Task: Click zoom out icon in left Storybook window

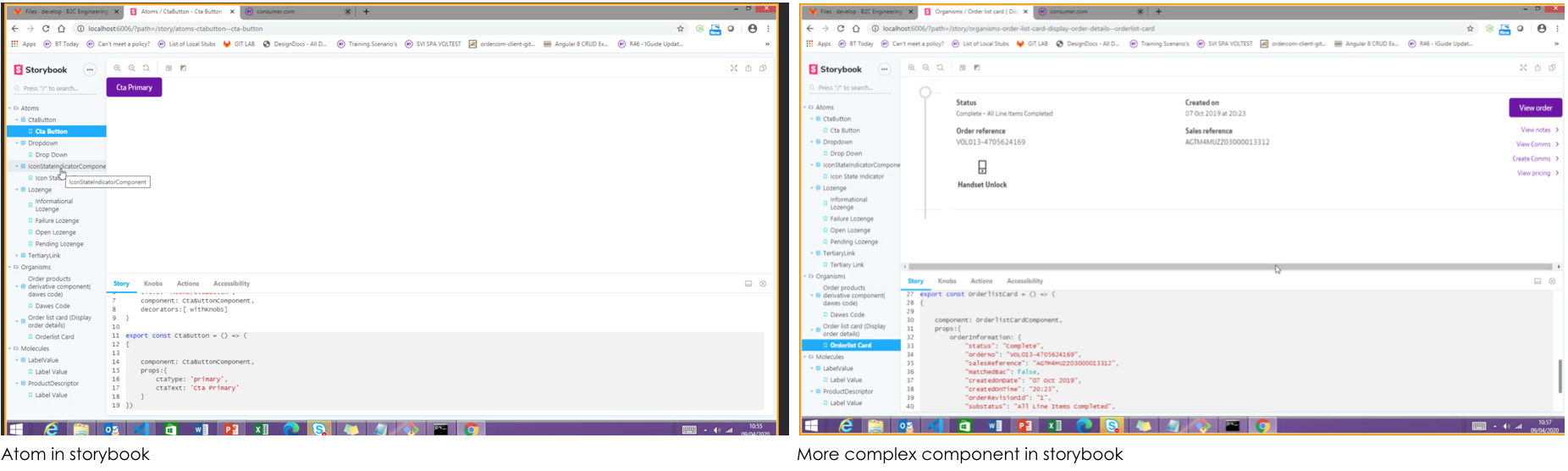Action: (131, 68)
